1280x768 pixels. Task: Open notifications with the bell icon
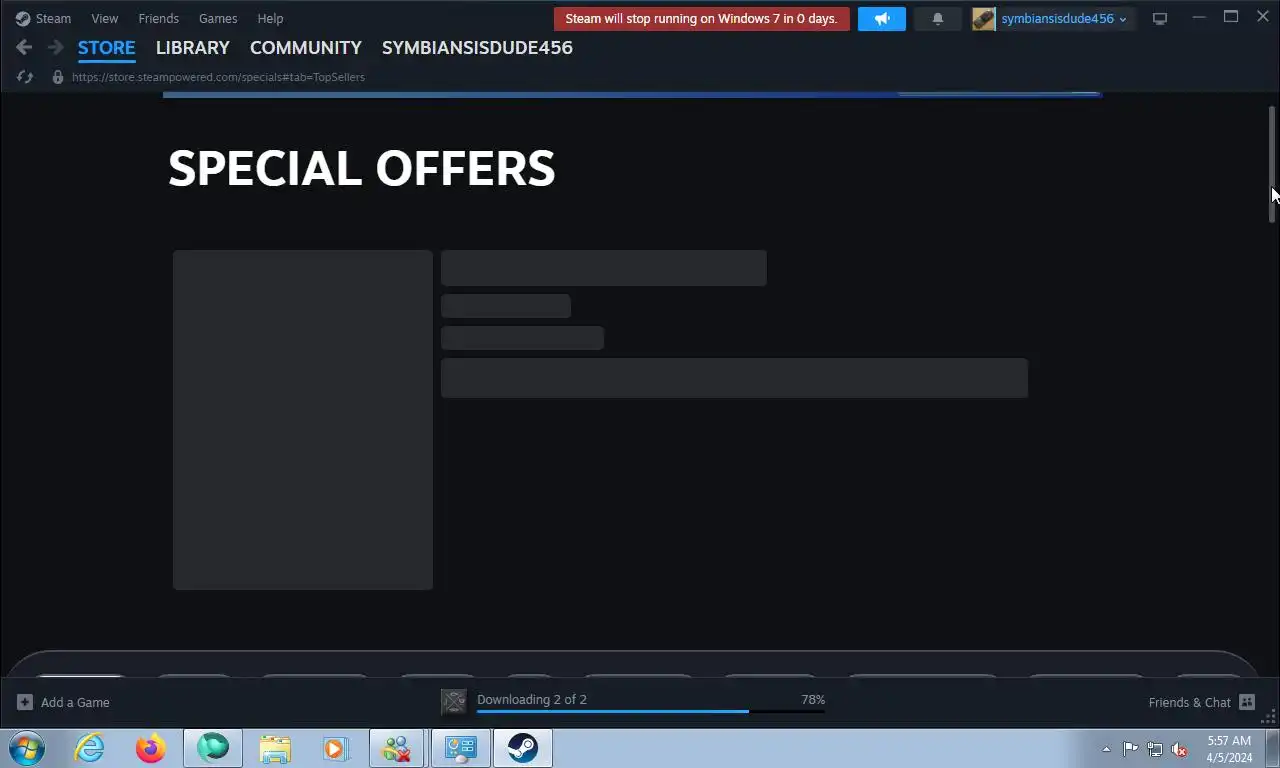tap(938, 18)
